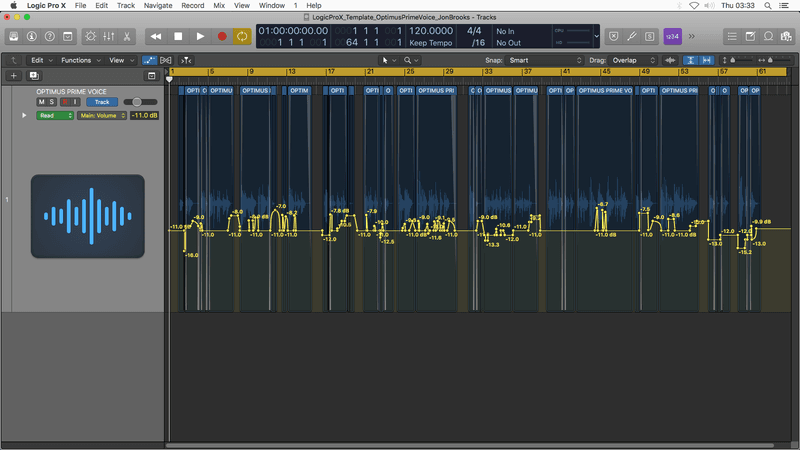Open the Loop Browser icon

pyautogui.click(x=768, y=36)
